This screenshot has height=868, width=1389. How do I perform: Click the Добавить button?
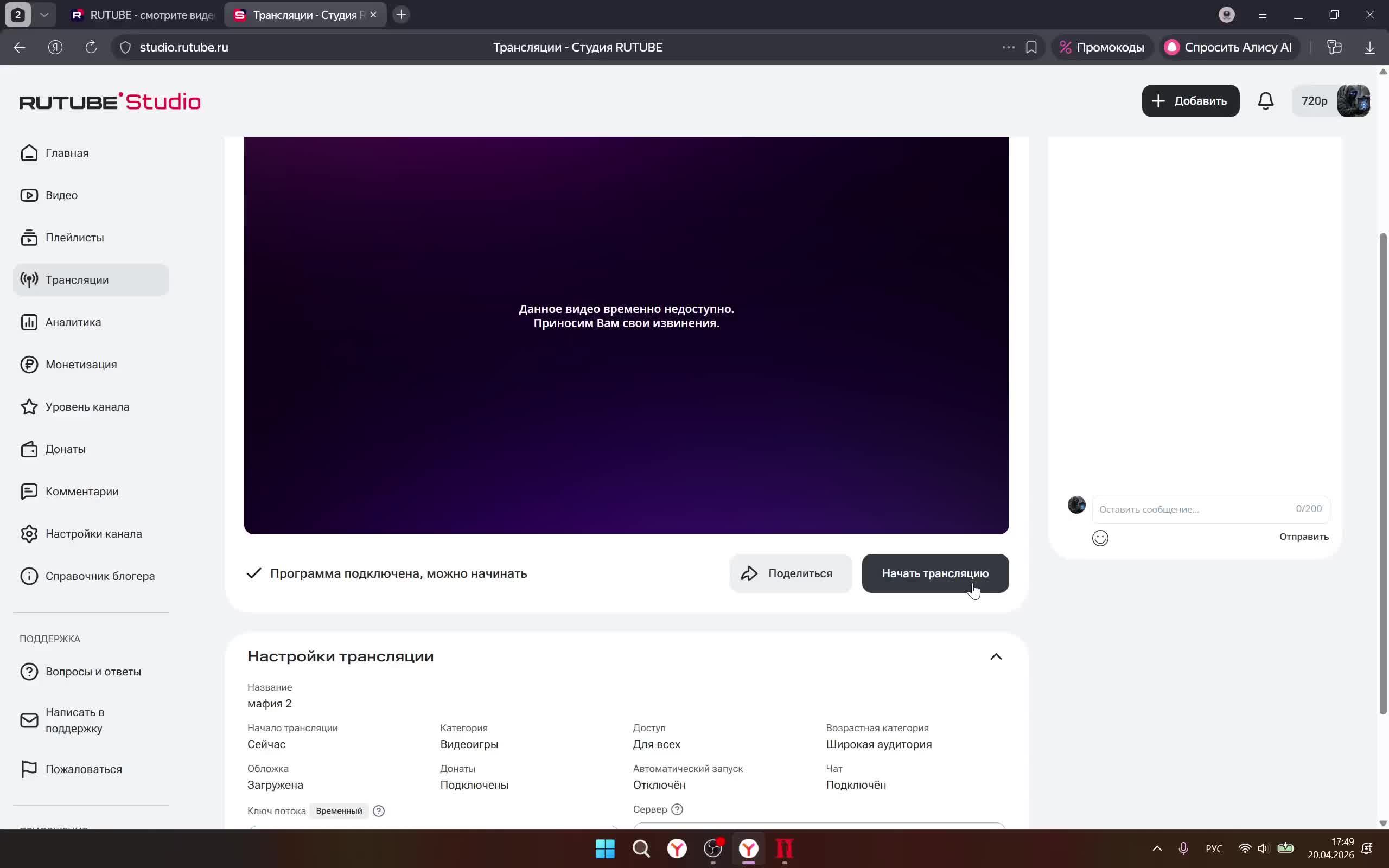click(x=1190, y=101)
